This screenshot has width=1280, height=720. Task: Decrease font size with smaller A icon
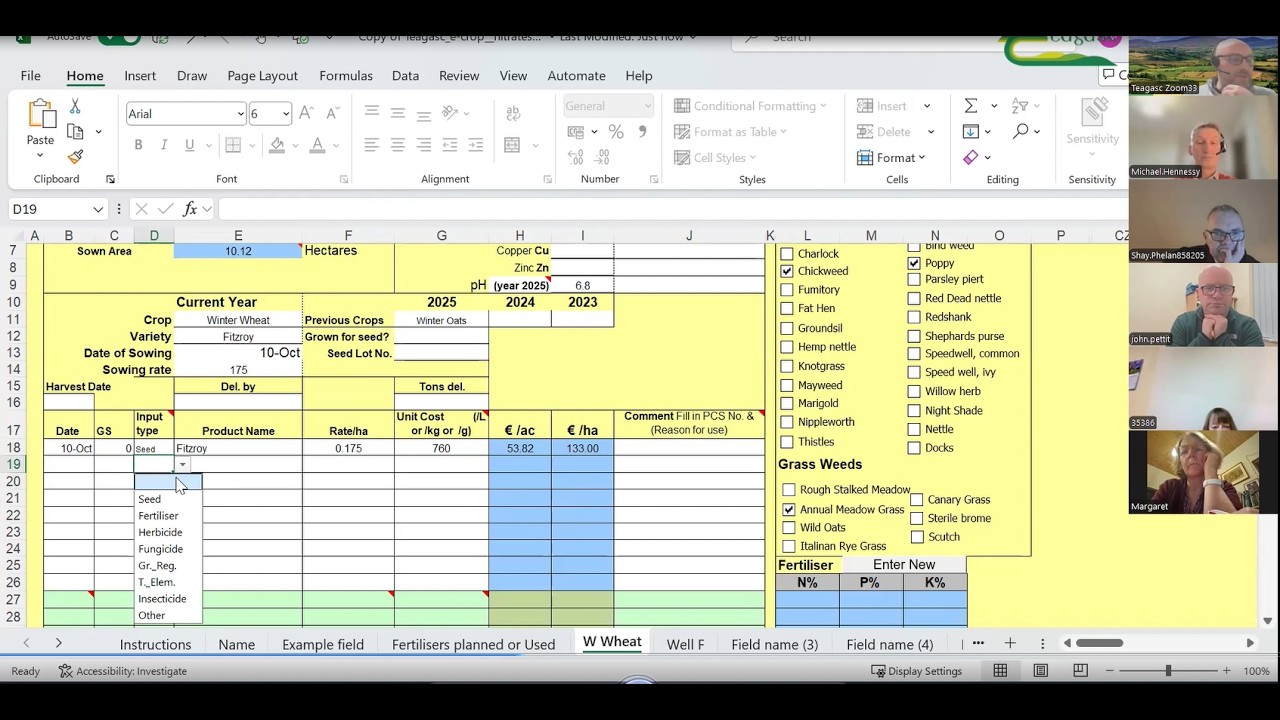click(332, 113)
